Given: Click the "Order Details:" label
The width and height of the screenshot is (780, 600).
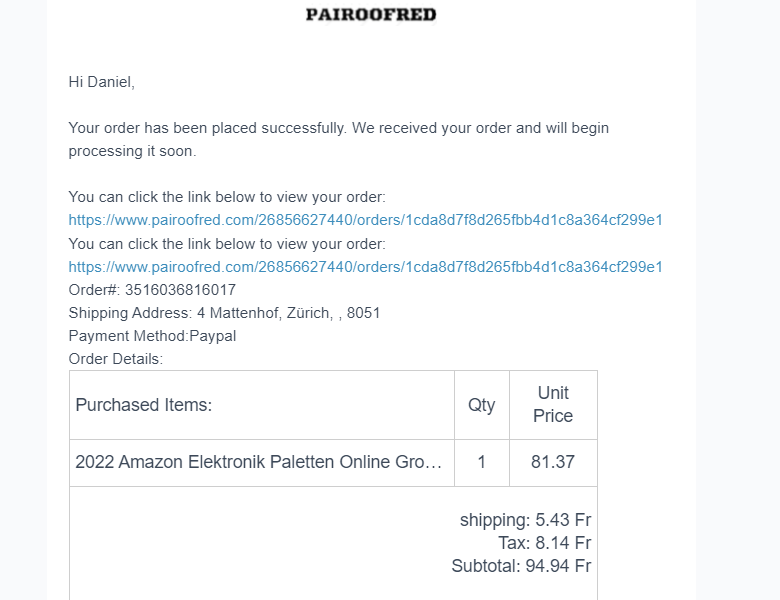Looking at the screenshot, I should coord(115,359).
